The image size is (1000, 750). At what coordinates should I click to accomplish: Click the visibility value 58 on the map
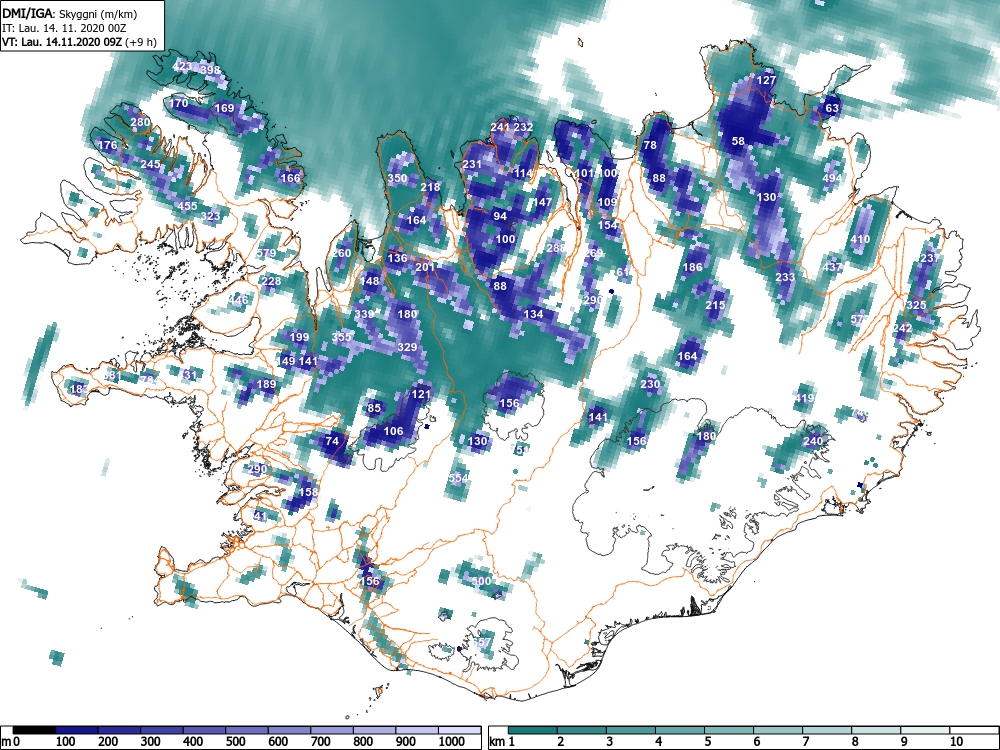point(739,141)
